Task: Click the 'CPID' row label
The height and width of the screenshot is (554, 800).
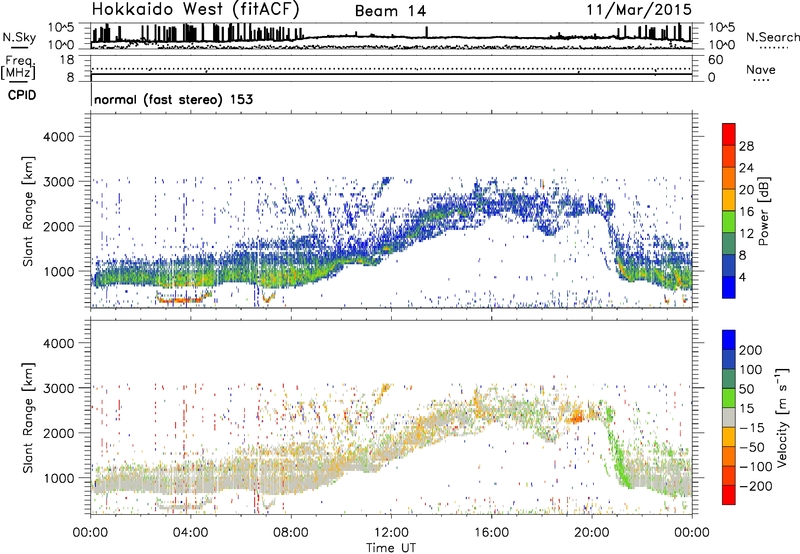Action: coord(22,95)
